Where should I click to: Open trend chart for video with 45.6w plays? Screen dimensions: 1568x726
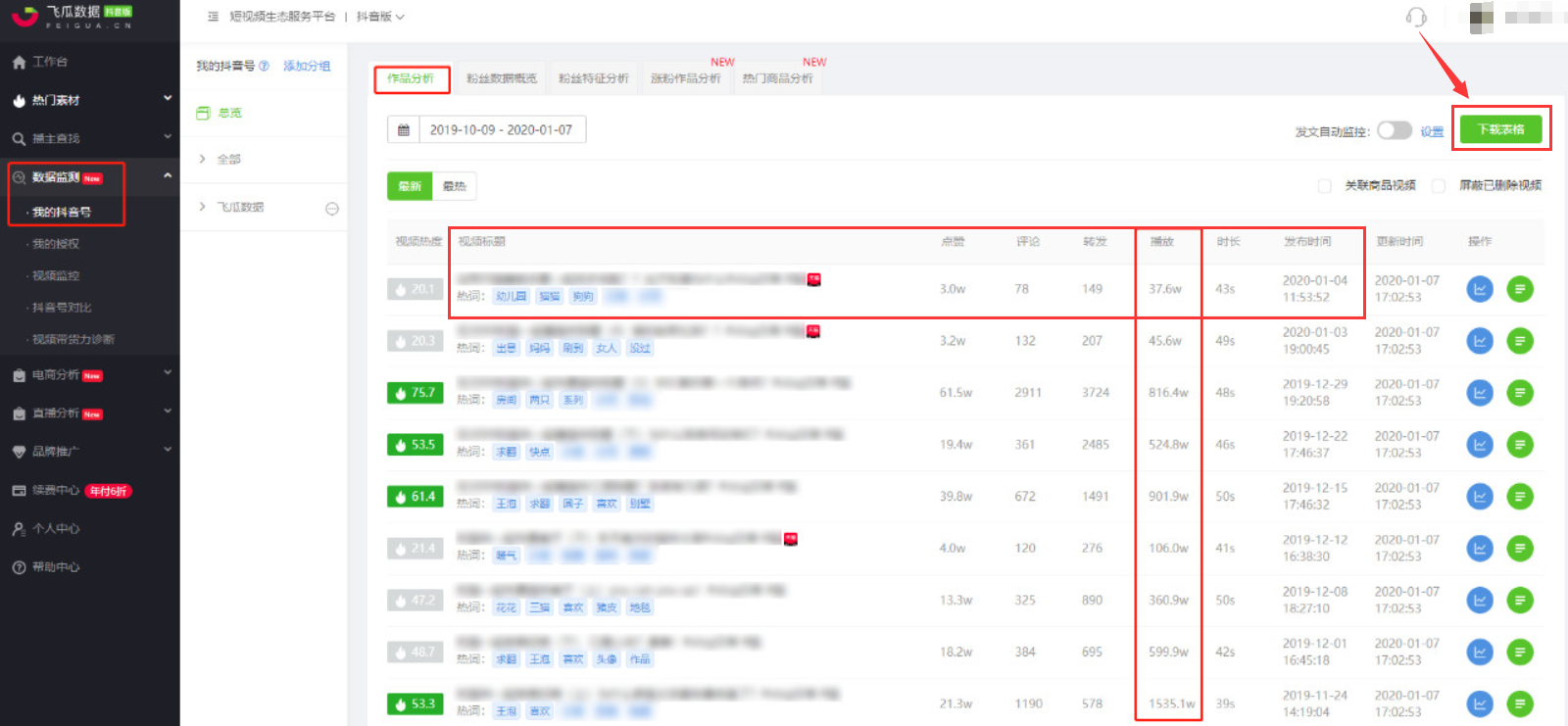(1480, 341)
